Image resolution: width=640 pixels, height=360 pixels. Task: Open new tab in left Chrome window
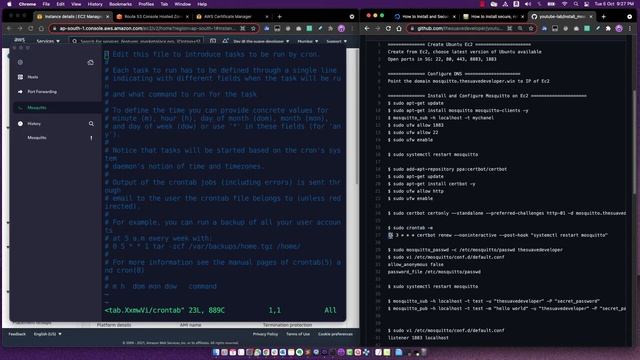tap(280, 17)
